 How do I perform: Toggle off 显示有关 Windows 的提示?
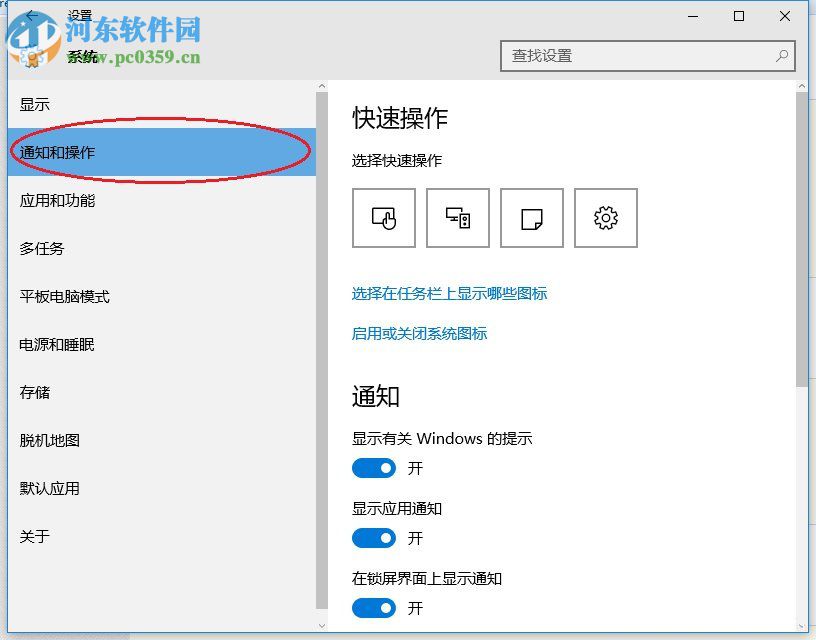pos(373,468)
